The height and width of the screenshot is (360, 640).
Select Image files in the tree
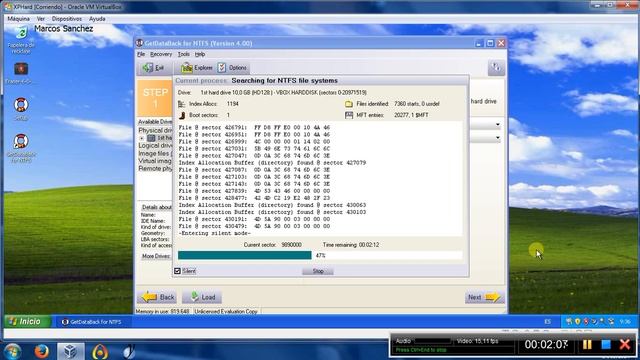coord(155,153)
